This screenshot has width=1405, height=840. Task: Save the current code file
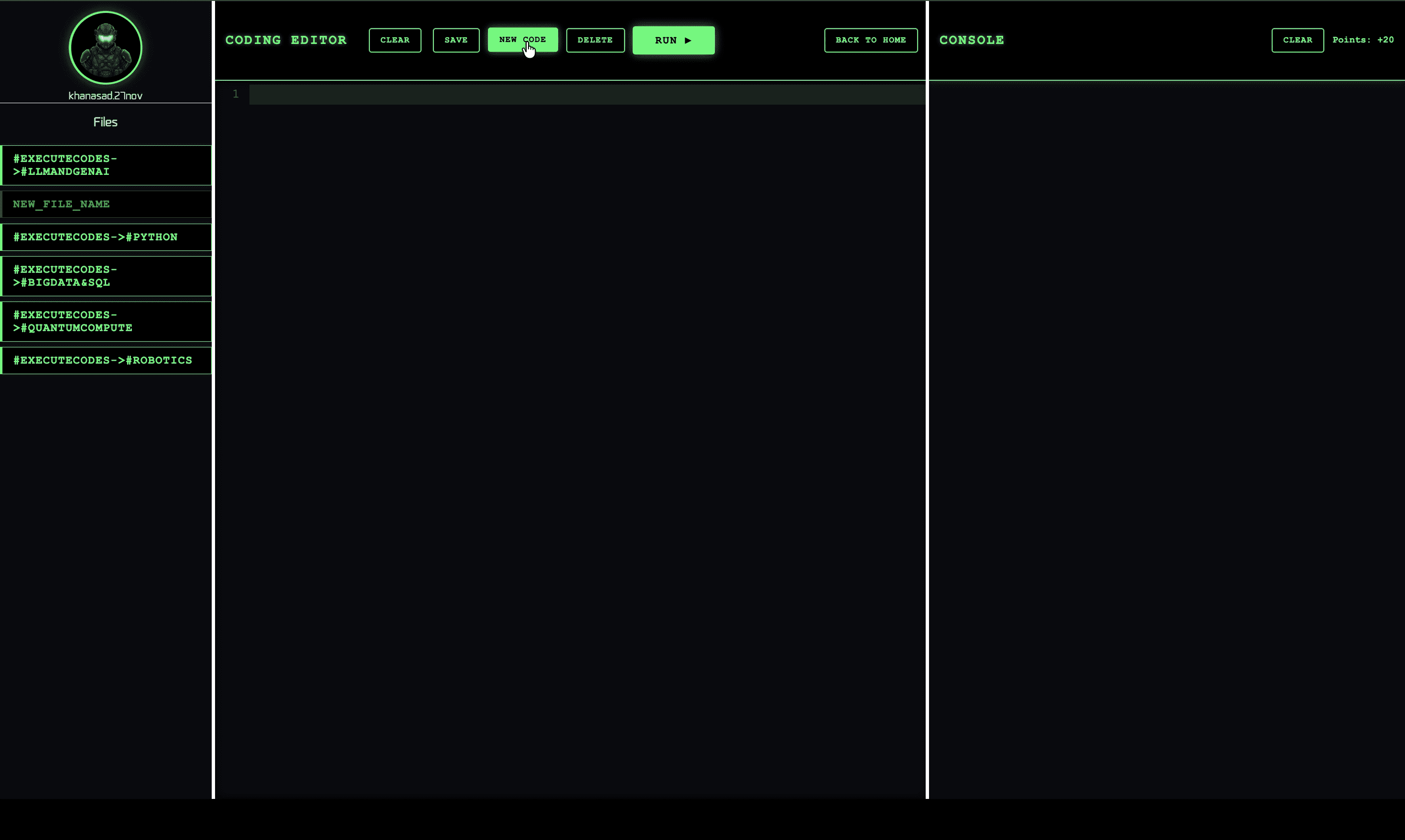[x=456, y=40]
